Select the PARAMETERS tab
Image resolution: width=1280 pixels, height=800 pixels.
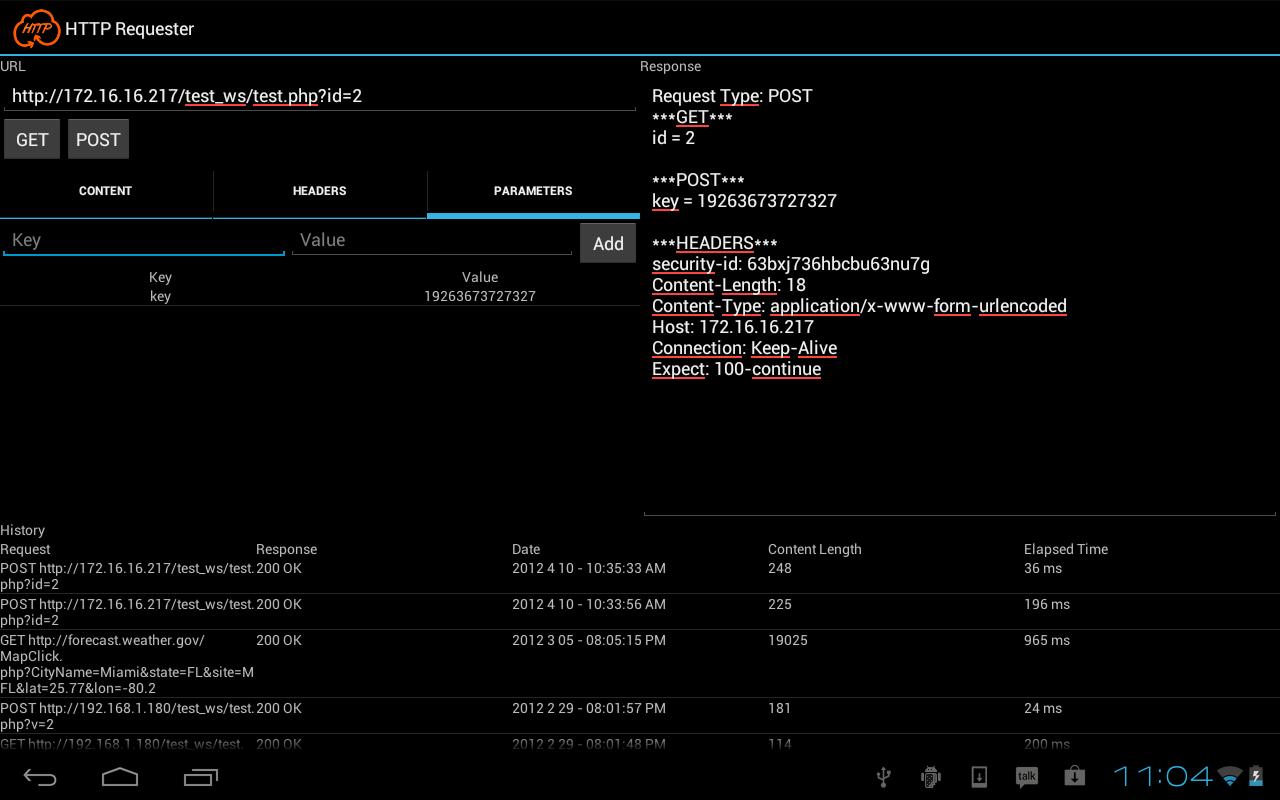[533, 191]
